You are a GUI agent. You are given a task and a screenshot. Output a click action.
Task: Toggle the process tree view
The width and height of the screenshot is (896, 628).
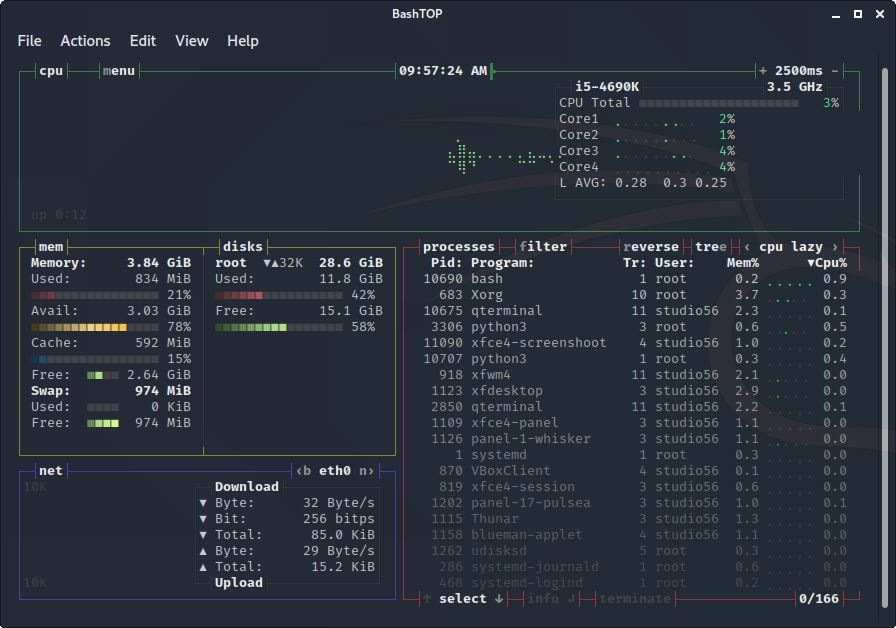tap(710, 247)
